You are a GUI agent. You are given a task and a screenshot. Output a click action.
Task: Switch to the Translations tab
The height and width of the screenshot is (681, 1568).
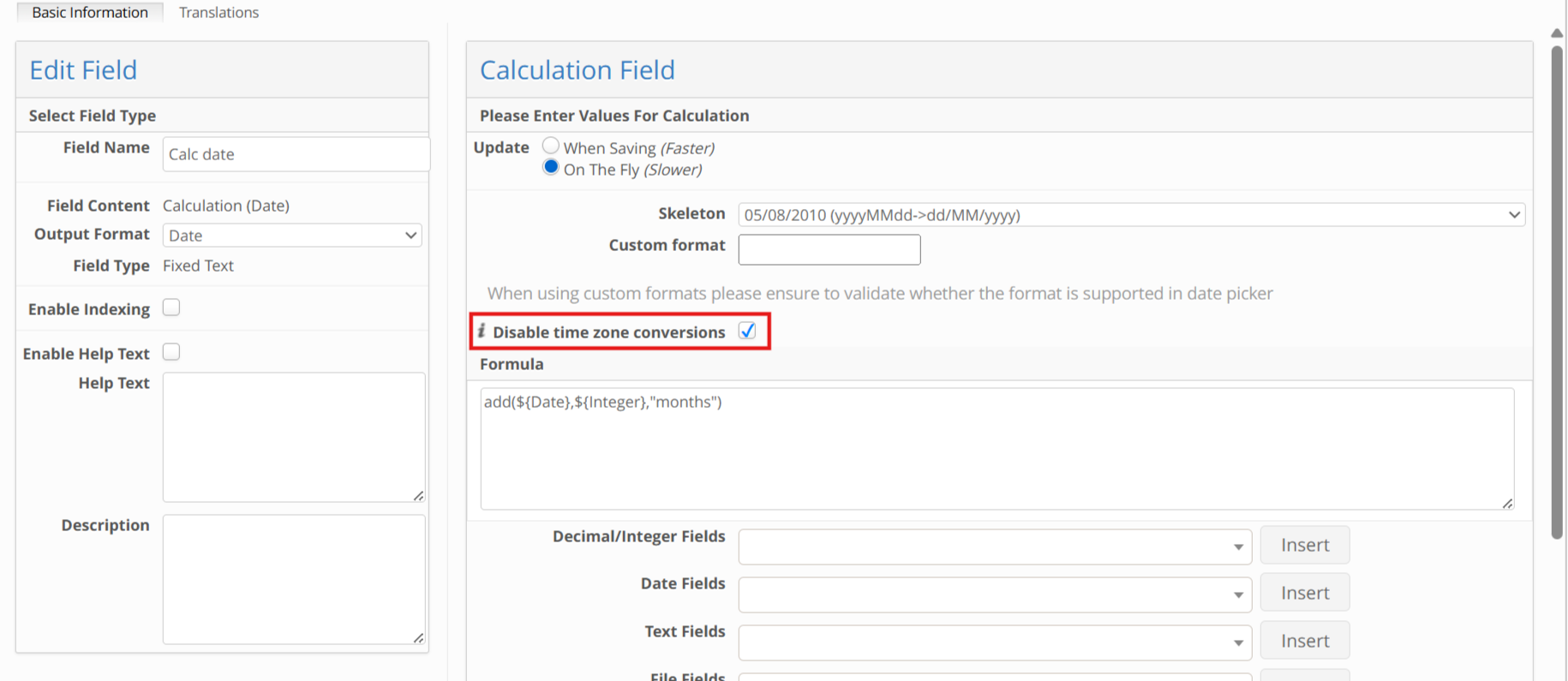click(x=218, y=12)
